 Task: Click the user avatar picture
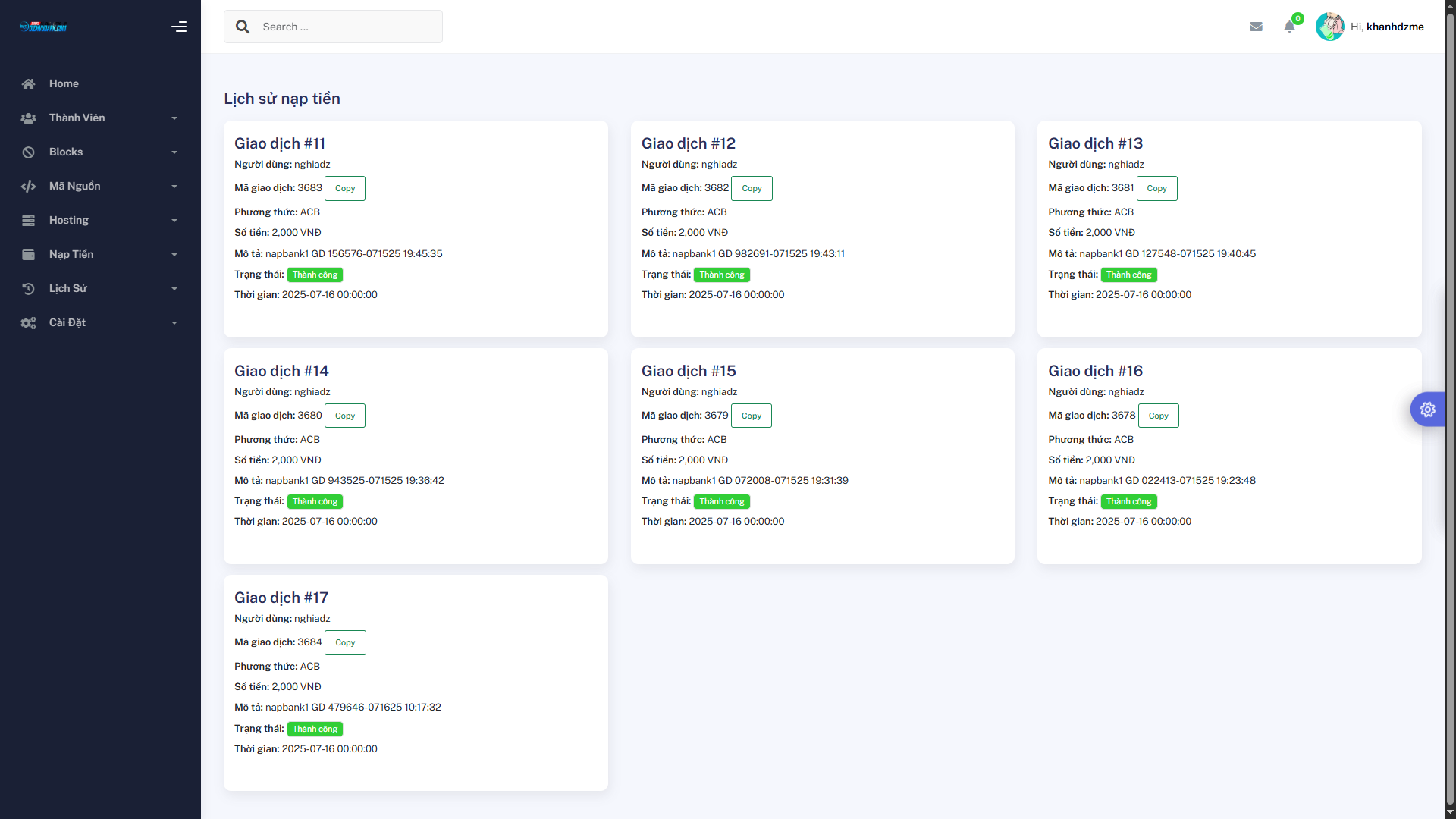pos(1329,27)
